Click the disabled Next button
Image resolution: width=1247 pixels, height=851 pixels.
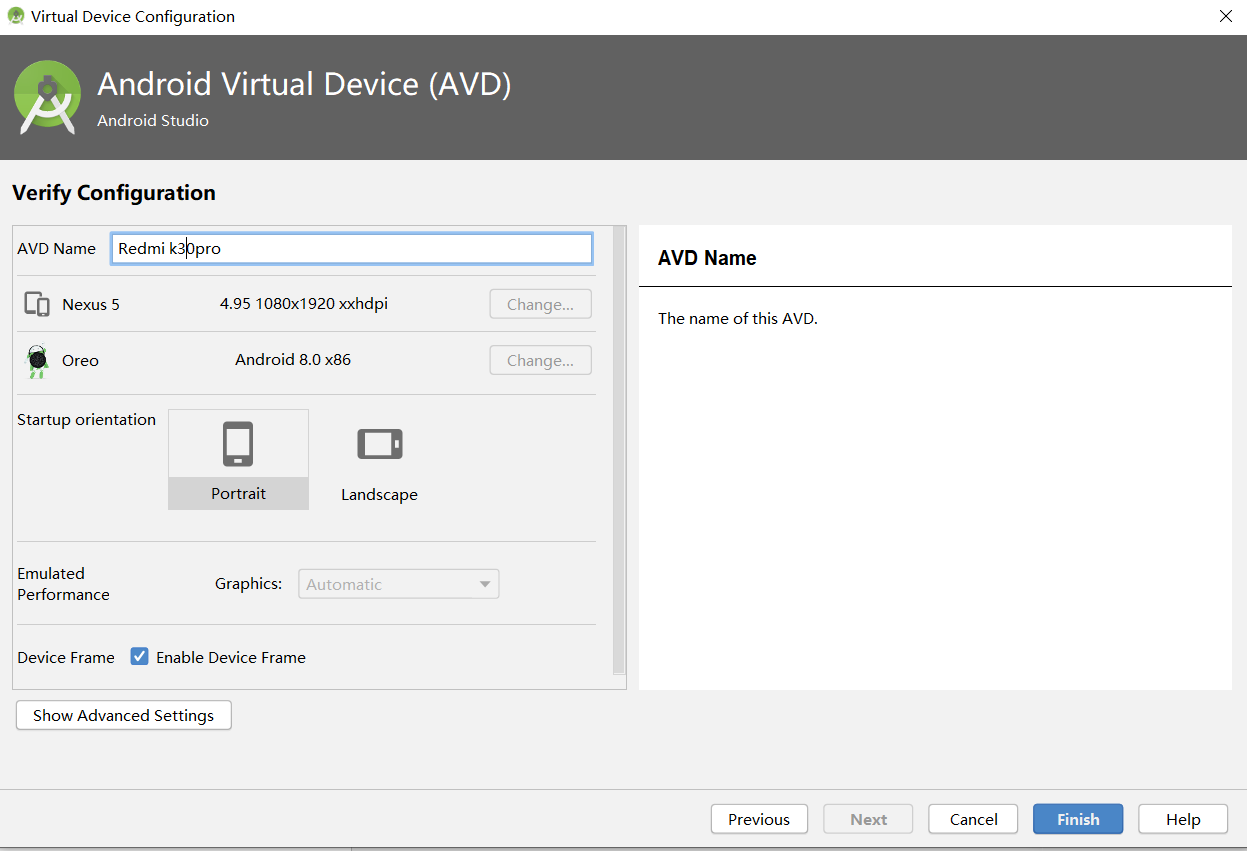pyautogui.click(x=869, y=819)
